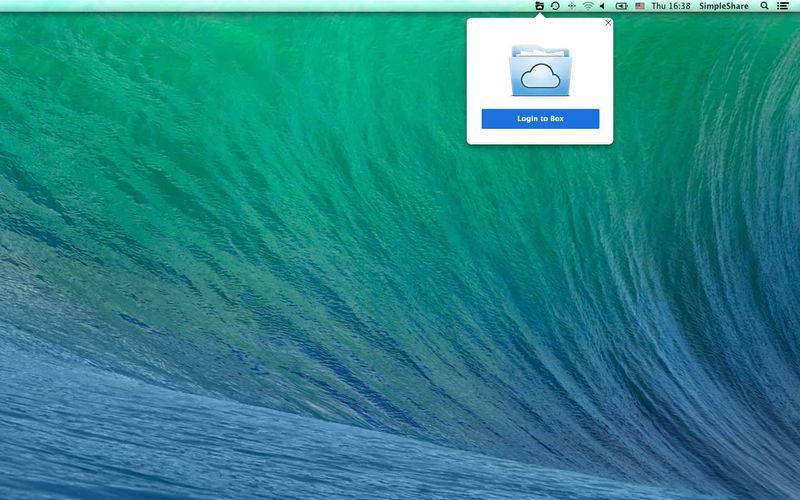The height and width of the screenshot is (500, 800).
Task: Open the Wi-Fi status menu
Action: [588, 6]
